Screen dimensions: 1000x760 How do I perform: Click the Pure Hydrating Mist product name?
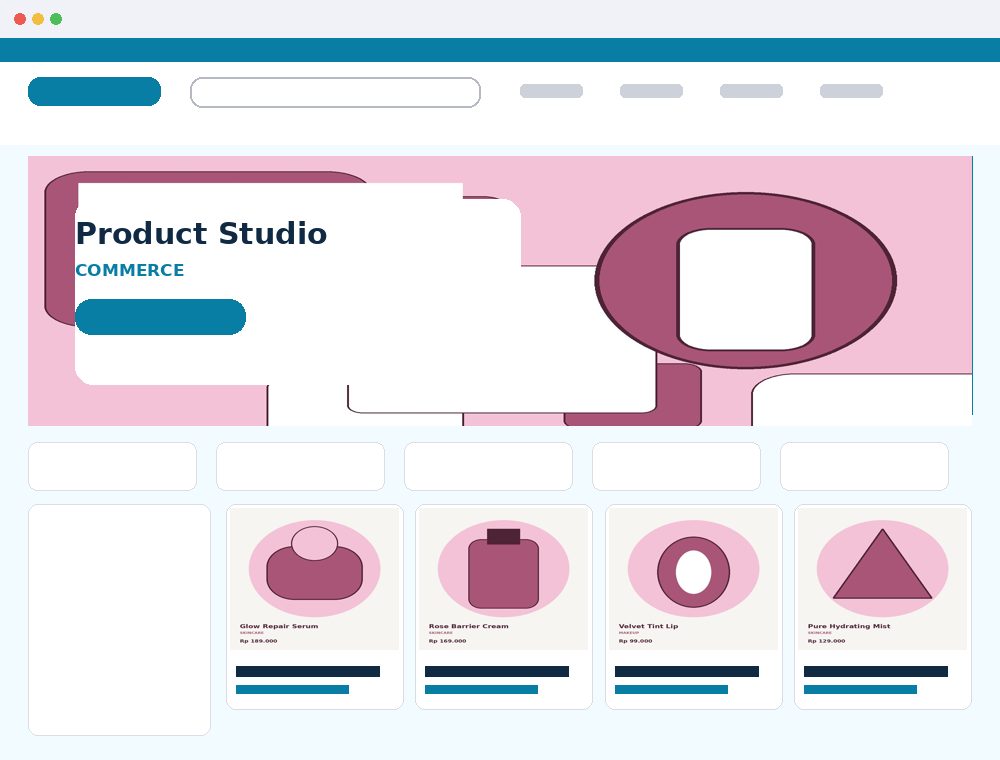(x=849, y=626)
